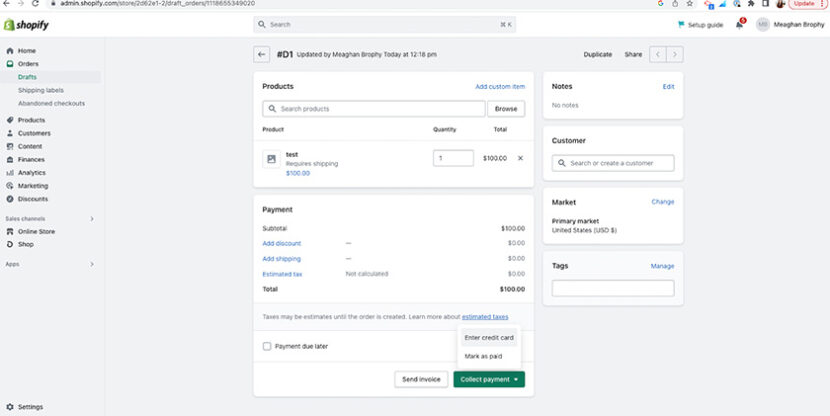The width and height of the screenshot is (830, 416).
Task: Click the Browse products button
Action: click(506, 109)
